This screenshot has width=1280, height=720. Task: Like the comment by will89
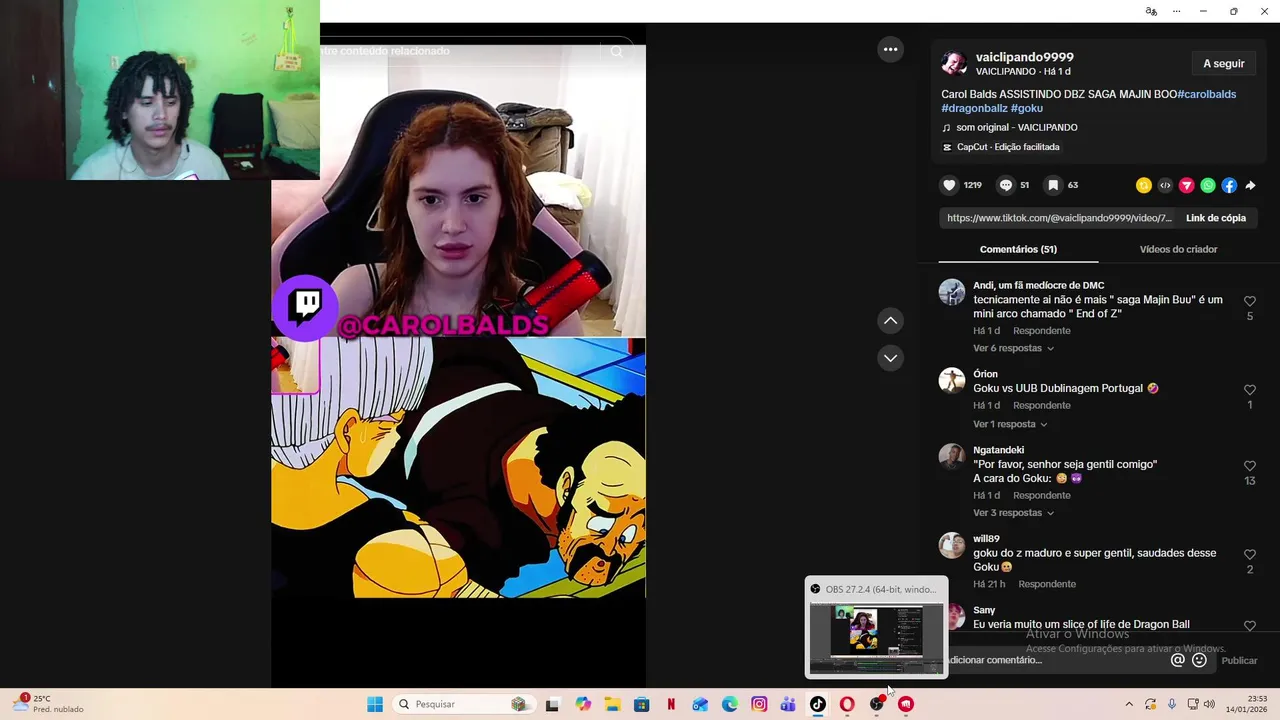pos(1250,554)
